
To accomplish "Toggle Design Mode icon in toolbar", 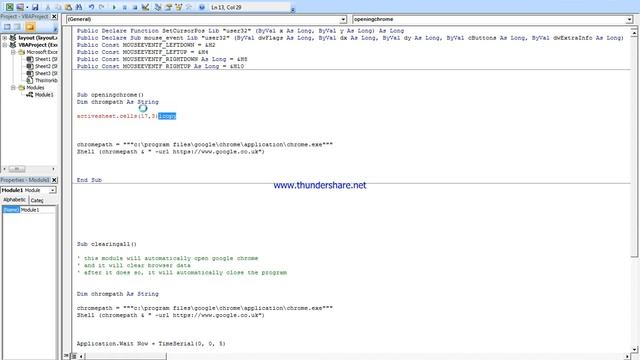I will click(145, 7).
